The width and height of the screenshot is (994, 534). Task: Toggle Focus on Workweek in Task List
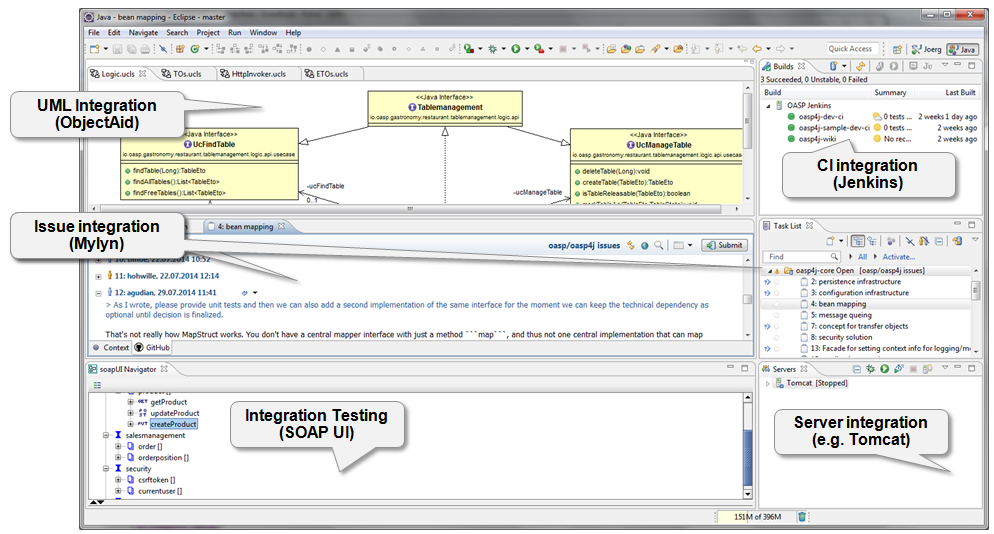point(891,241)
